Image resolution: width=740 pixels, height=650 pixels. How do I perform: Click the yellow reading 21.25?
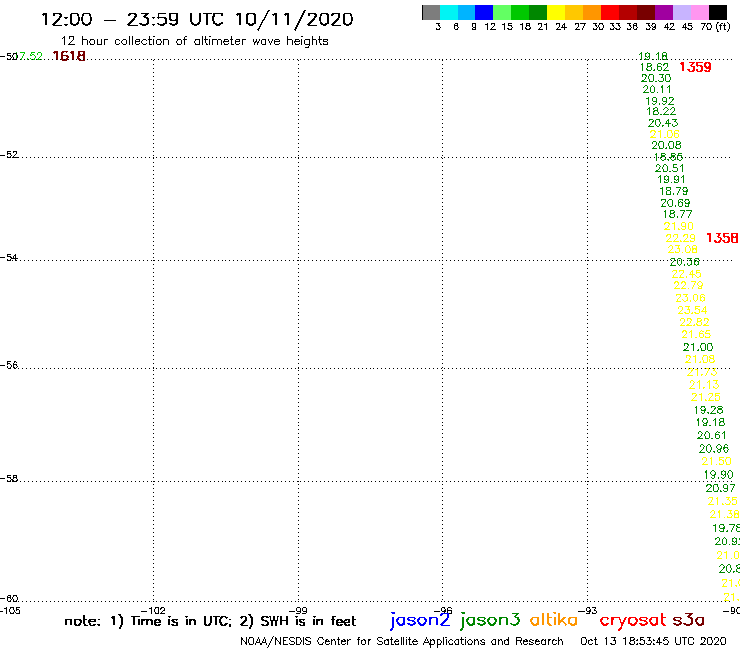[x=706, y=397]
